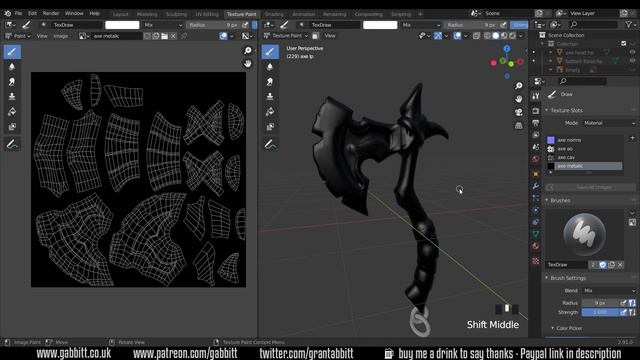
Task: Select the Mask tool in image editor
Action: (12, 127)
